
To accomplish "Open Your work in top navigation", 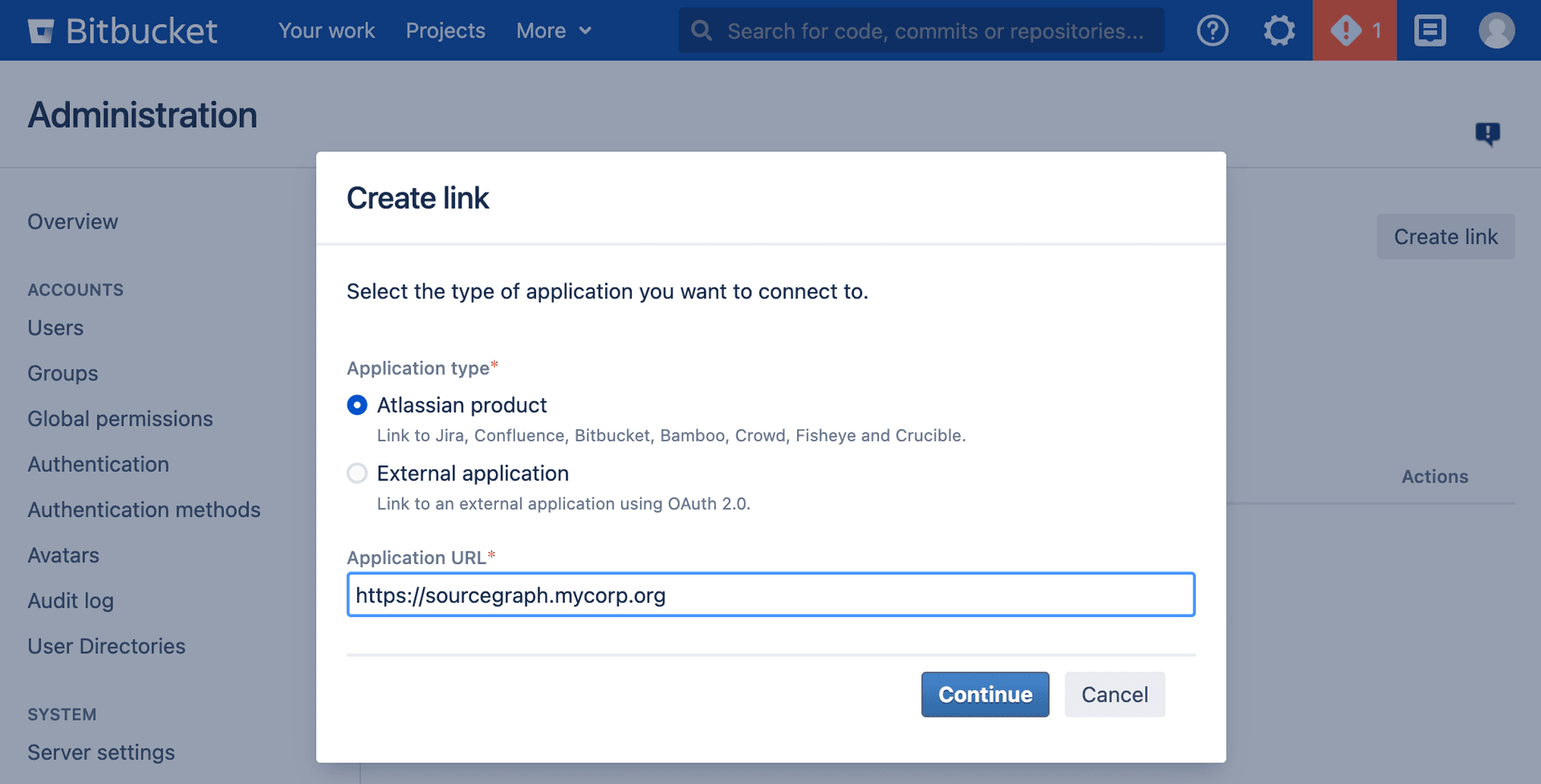I will point(327,30).
